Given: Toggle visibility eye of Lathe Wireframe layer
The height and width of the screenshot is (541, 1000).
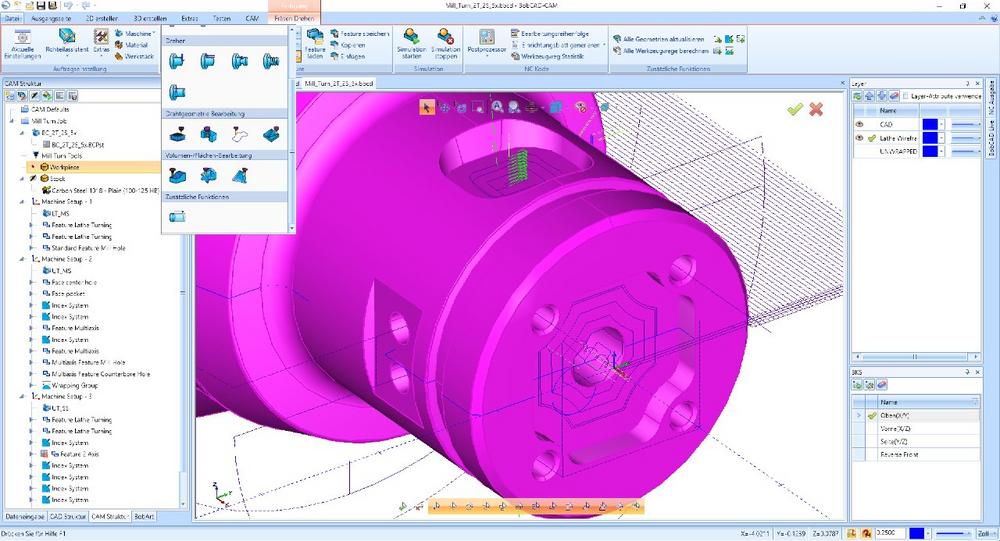Looking at the screenshot, I should (x=859, y=138).
